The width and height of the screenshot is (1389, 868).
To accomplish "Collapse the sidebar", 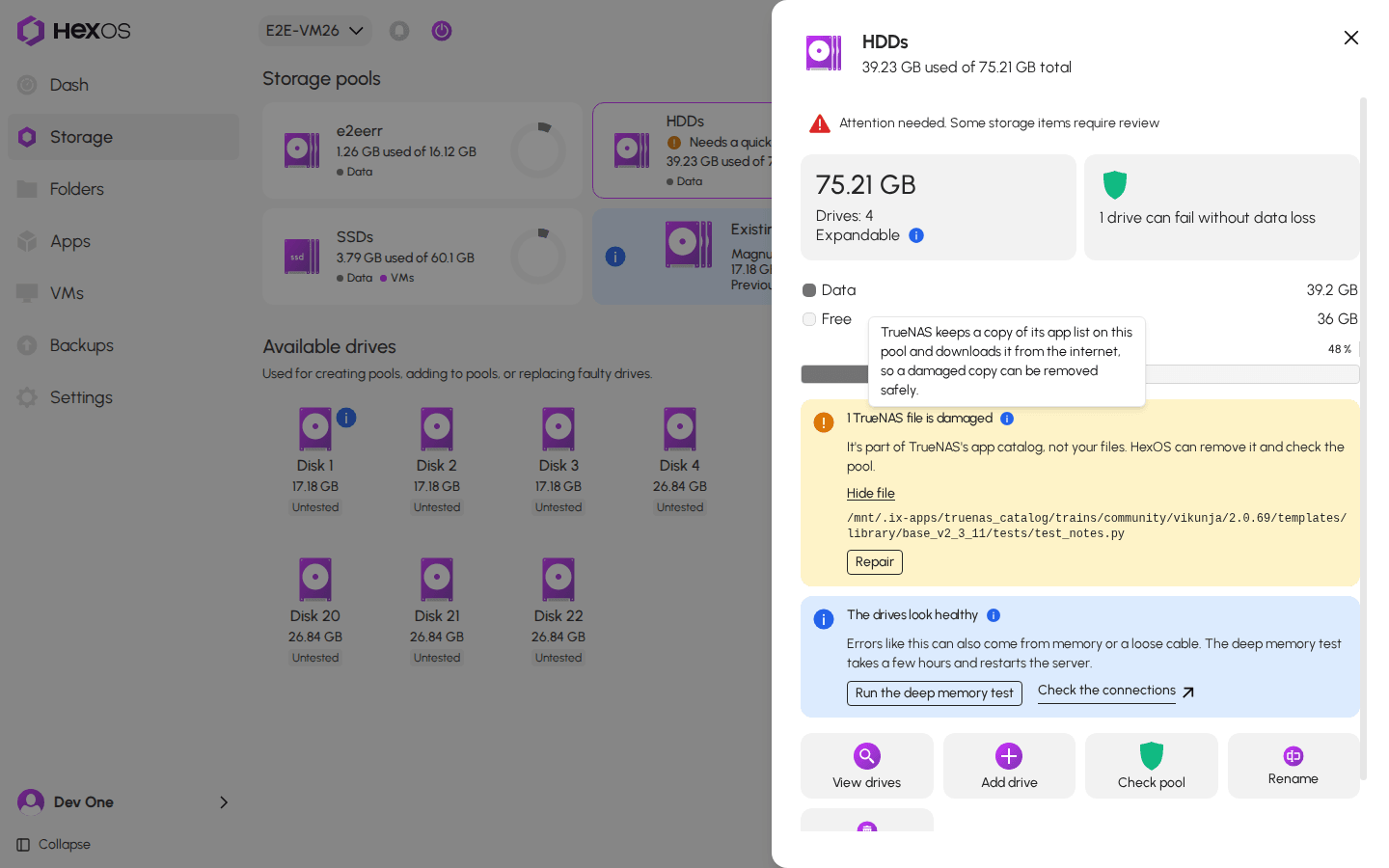I will pyautogui.click(x=54, y=845).
